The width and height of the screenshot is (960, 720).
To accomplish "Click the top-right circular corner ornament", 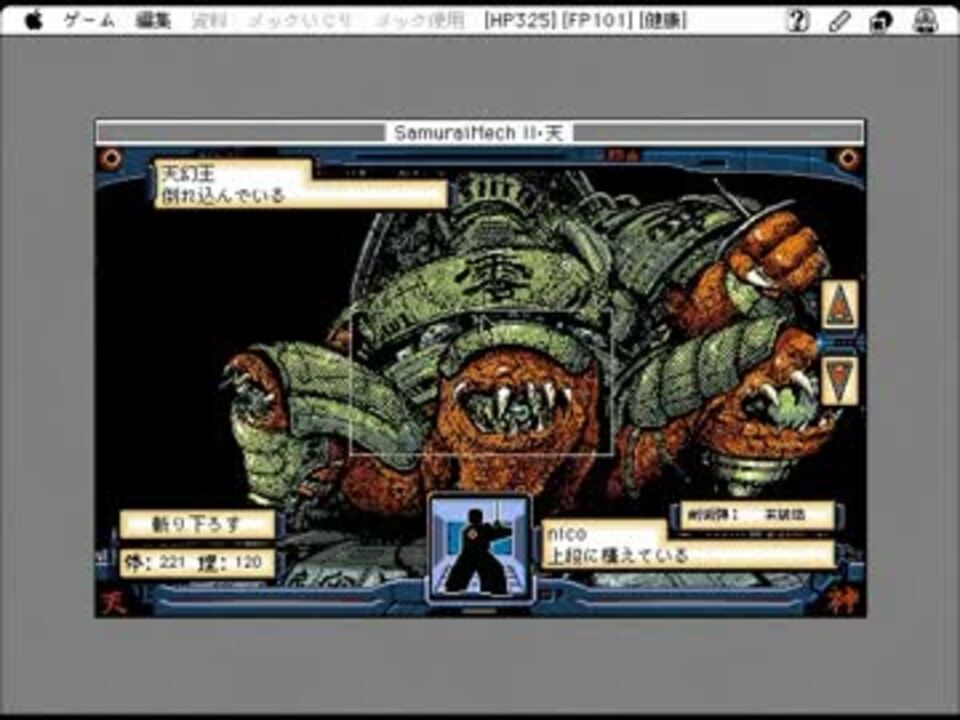I will [x=848, y=159].
